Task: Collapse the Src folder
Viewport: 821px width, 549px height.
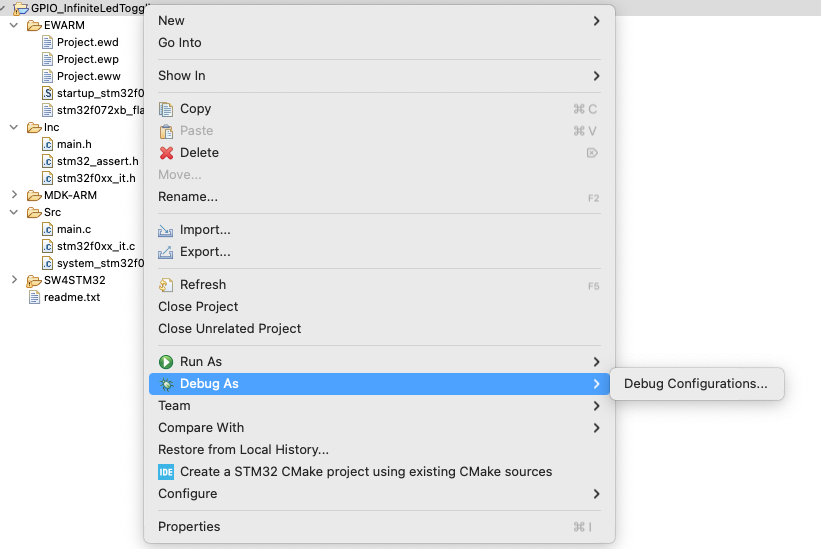Action: 14,212
